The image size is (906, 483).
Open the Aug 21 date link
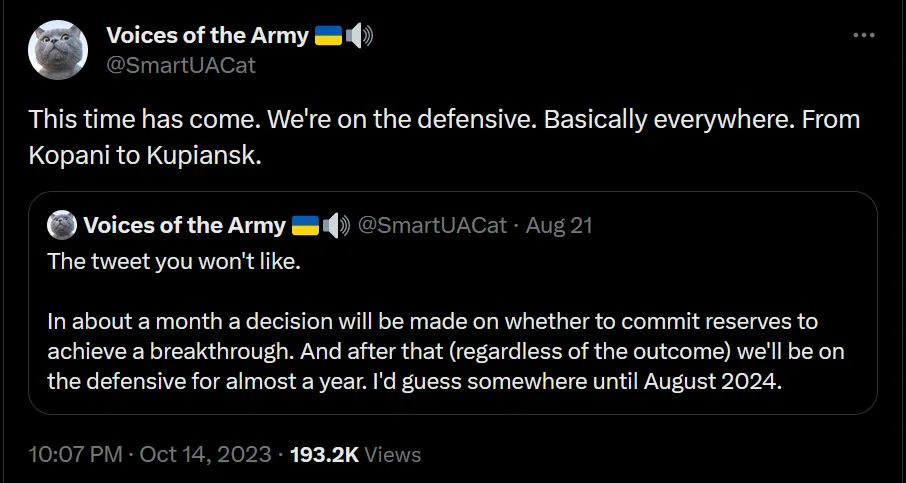click(559, 225)
